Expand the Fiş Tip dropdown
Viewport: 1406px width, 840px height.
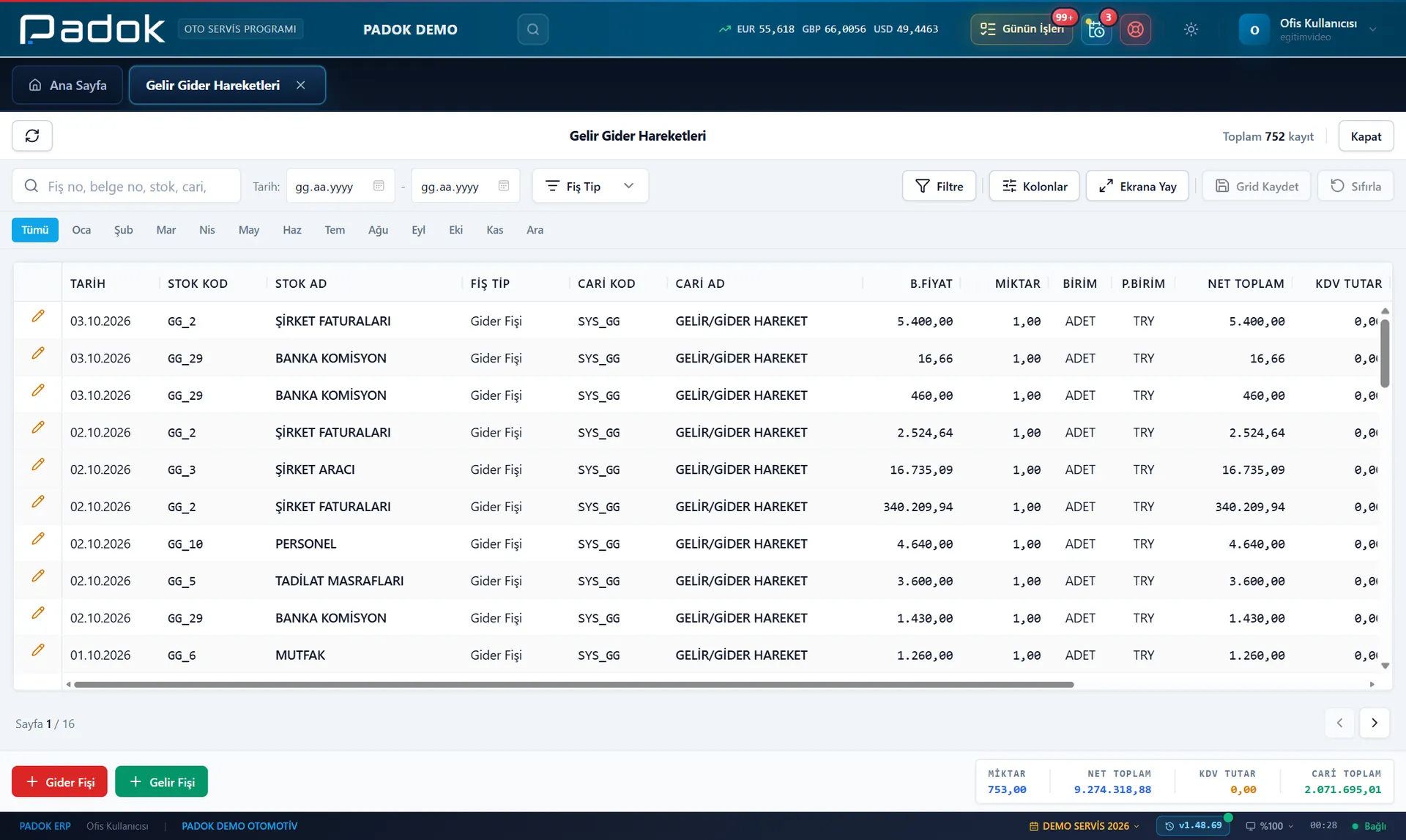[x=590, y=186]
